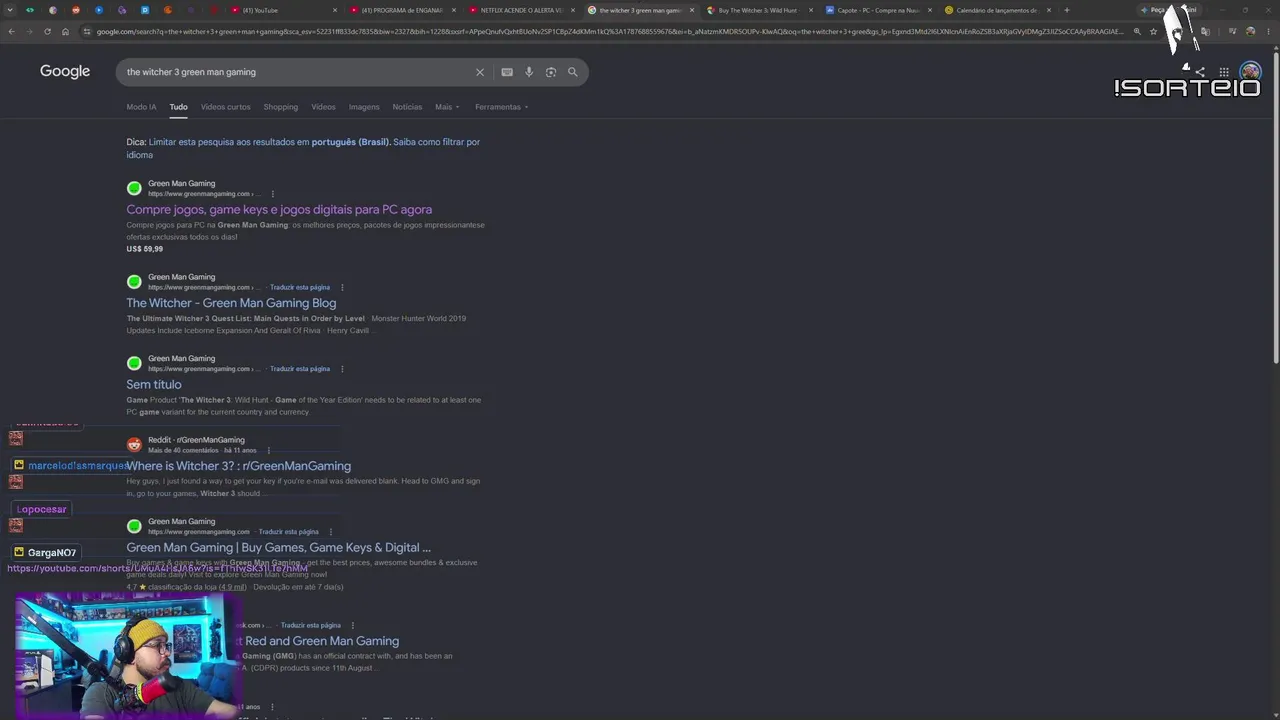
Task: Close the 'Buy The Witcher 3: Wild Hunt' tab
Action: coord(810,10)
